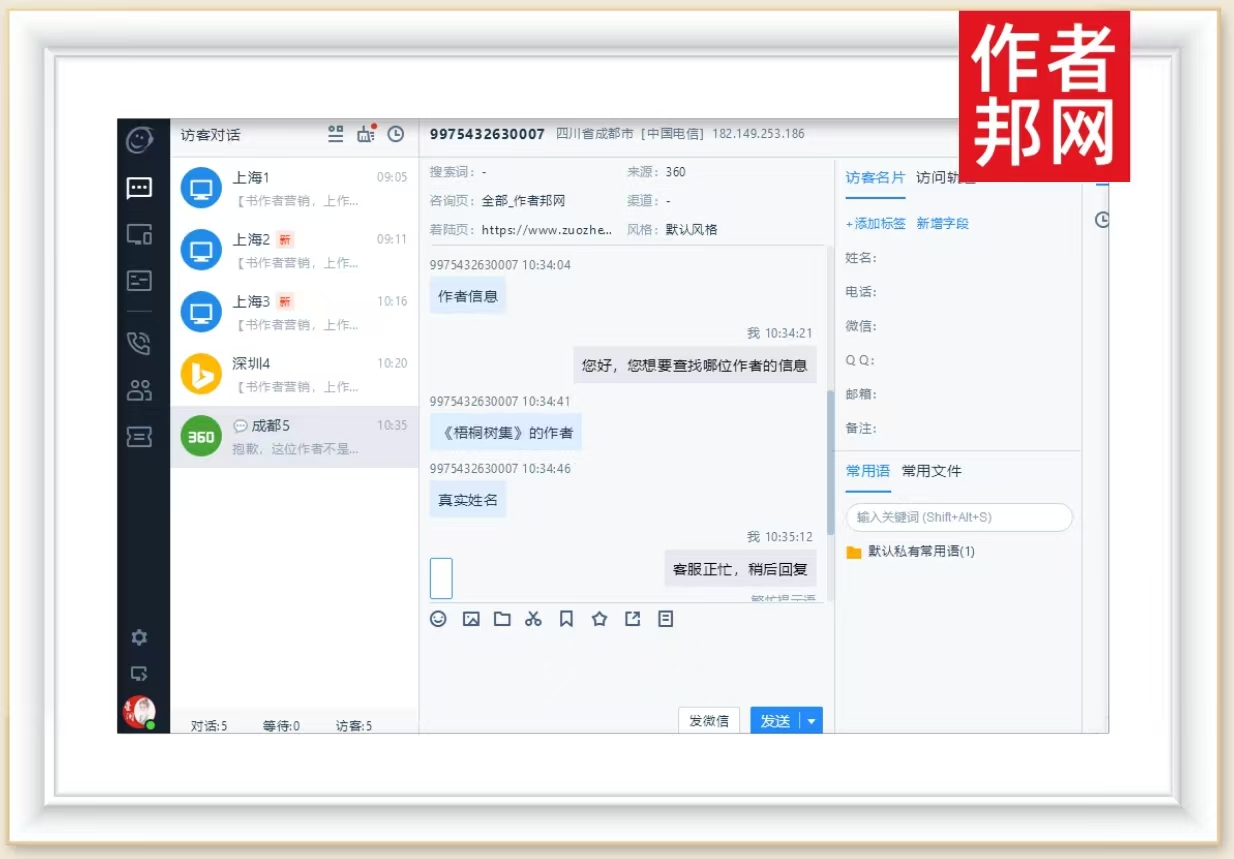Viewport: 1234px width, 859px height.
Task: Click the 新增字段 link
Action: (942, 224)
